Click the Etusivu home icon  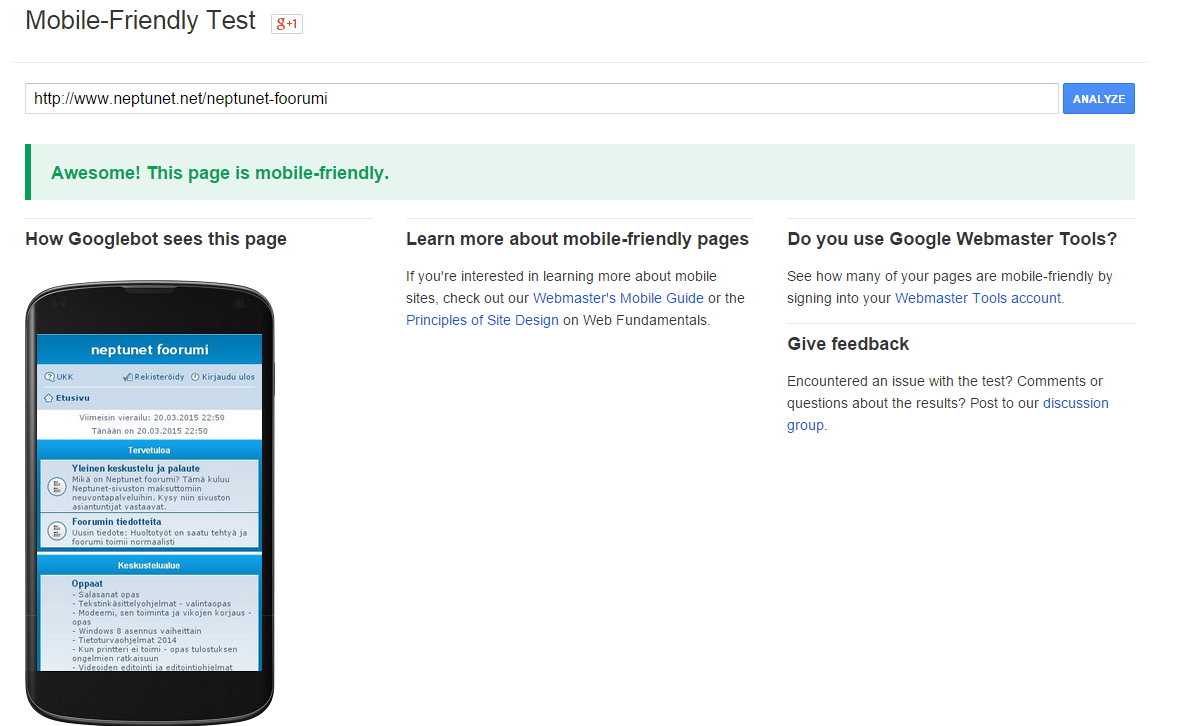[x=48, y=398]
